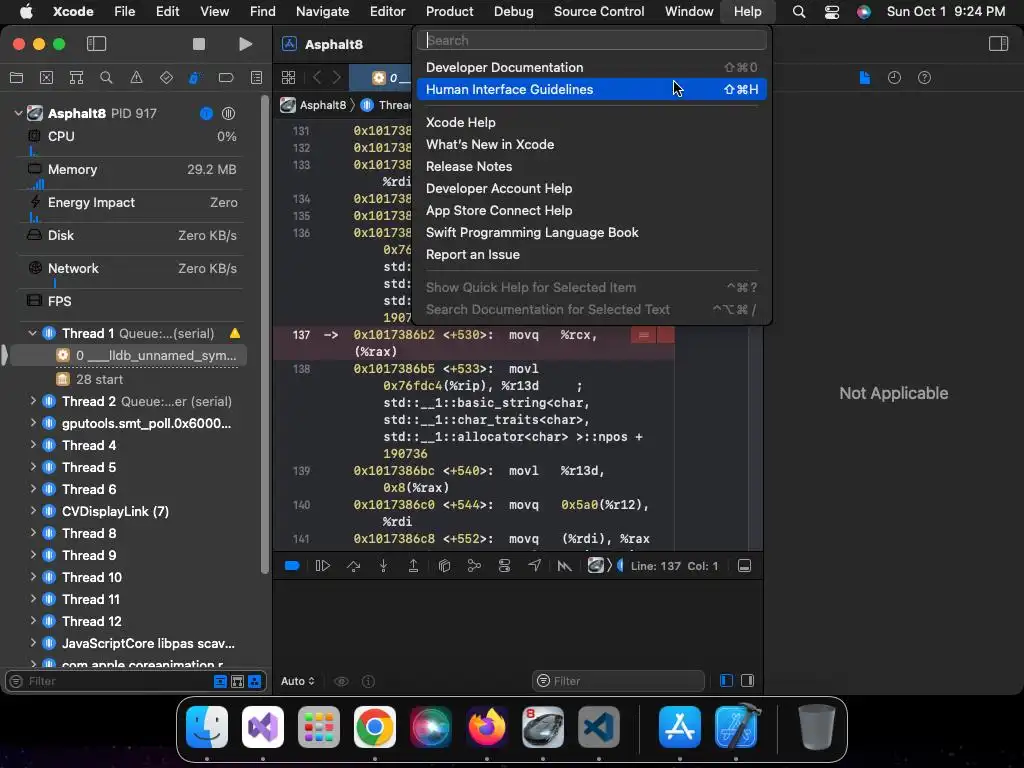Open the Find navigator magnifier icon
This screenshot has height=768, width=1024.
click(x=106, y=78)
